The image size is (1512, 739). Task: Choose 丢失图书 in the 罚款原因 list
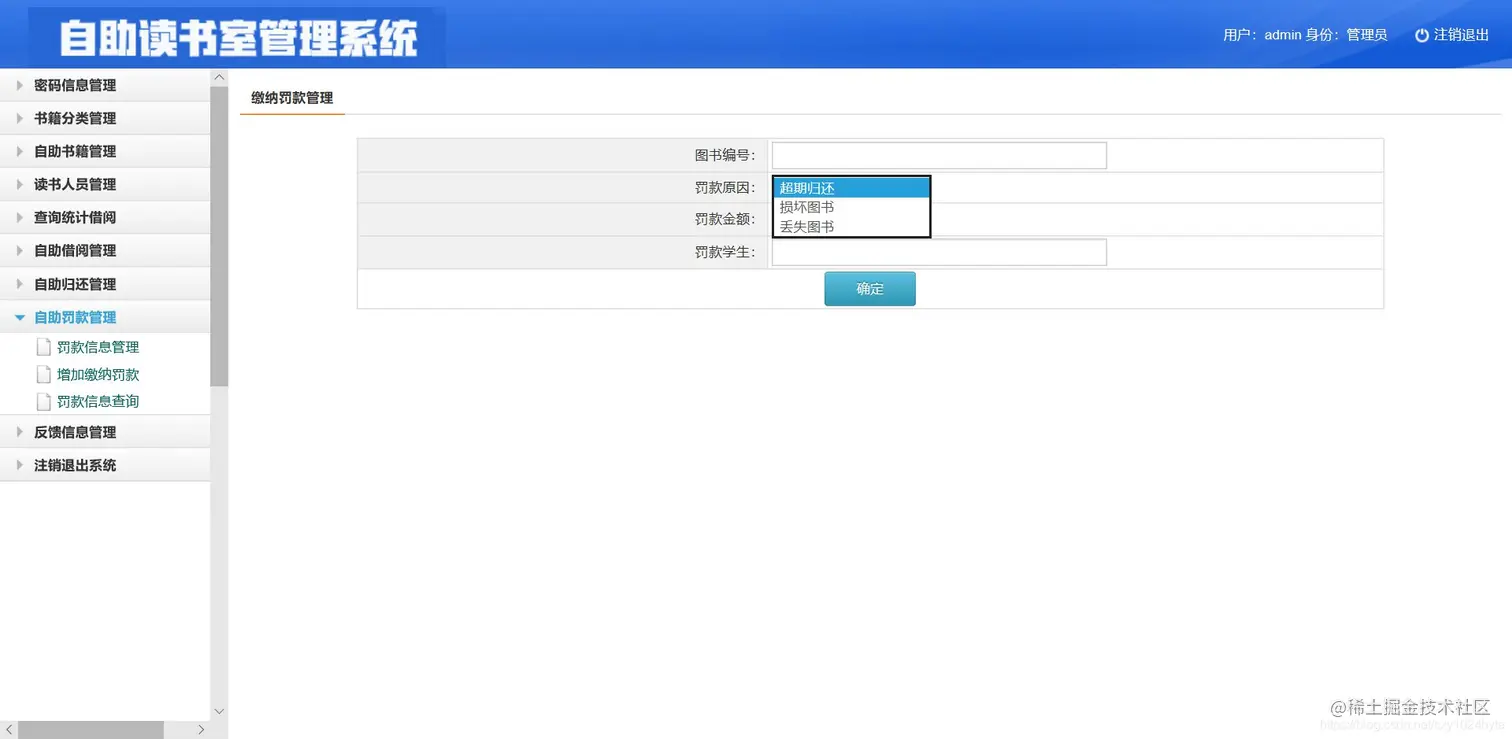[851, 227]
